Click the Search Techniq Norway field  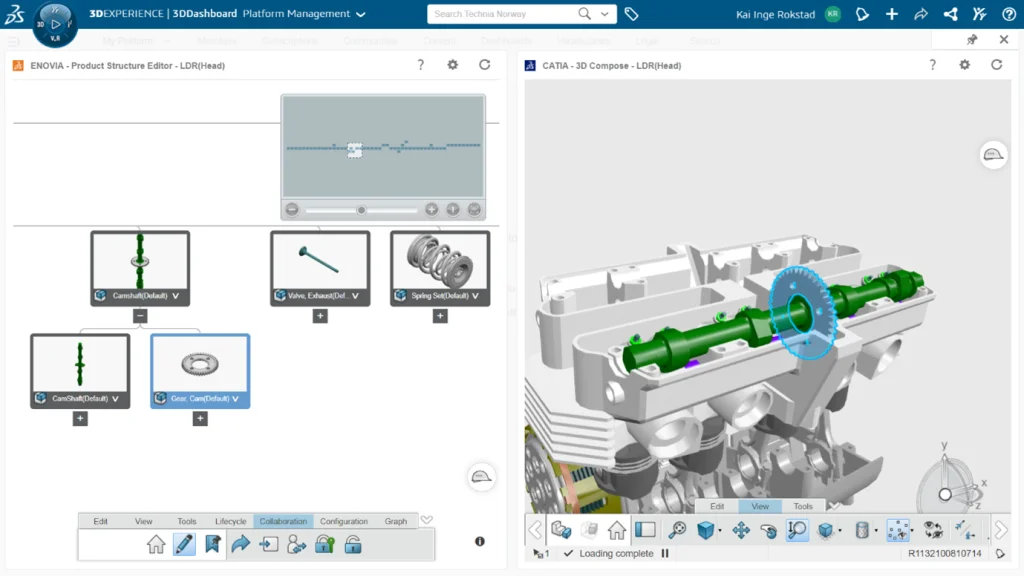pos(500,15)
